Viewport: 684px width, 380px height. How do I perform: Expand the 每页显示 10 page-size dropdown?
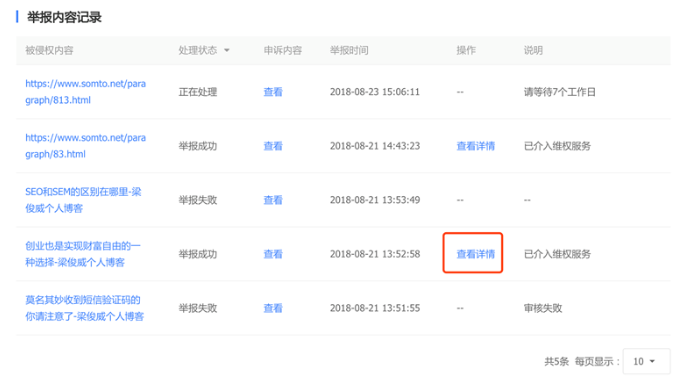[x=646, y=361]
